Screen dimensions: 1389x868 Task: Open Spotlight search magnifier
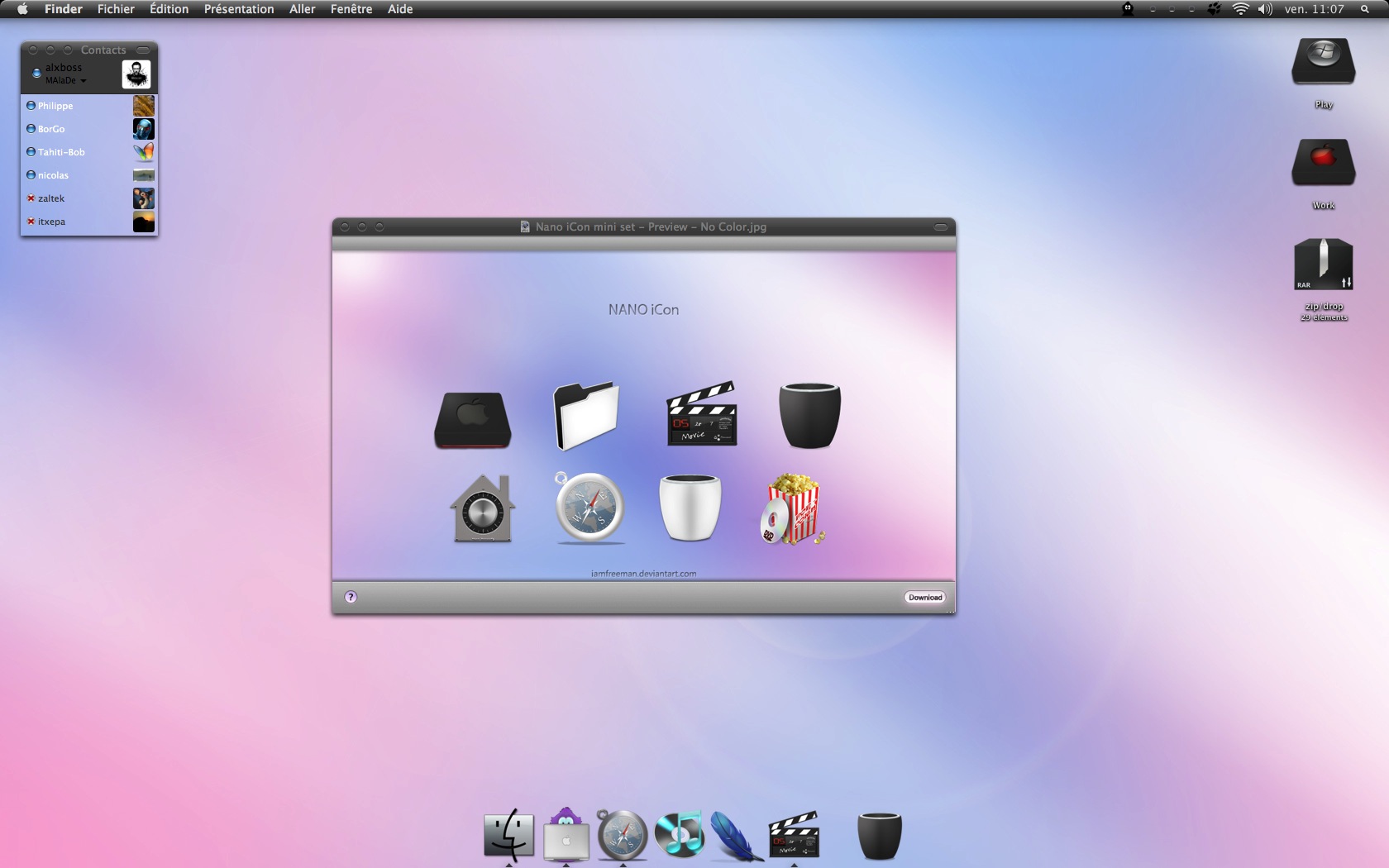point(1364,9)
